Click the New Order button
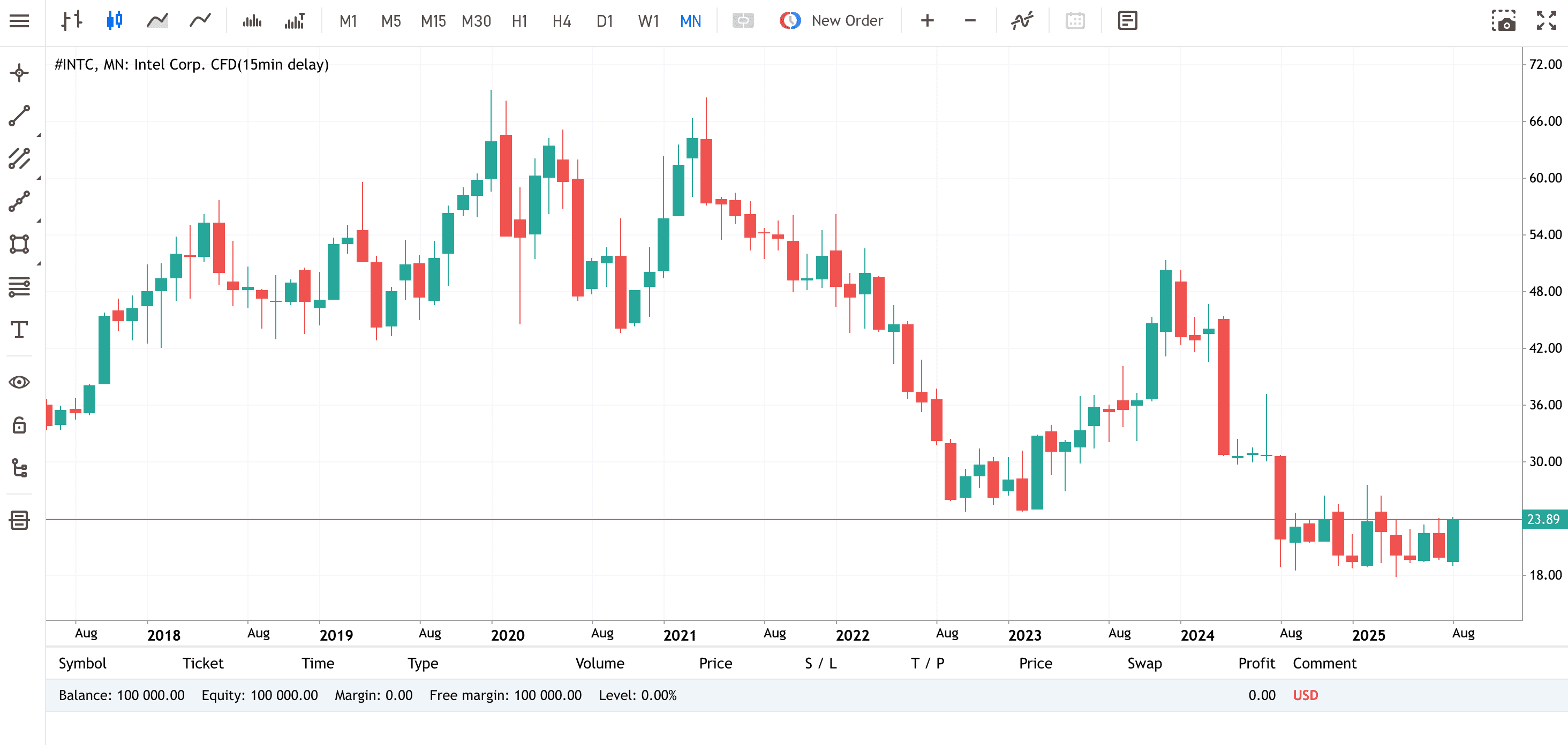This screenshot has height=745, width=1568. click(x=831, y=21)
